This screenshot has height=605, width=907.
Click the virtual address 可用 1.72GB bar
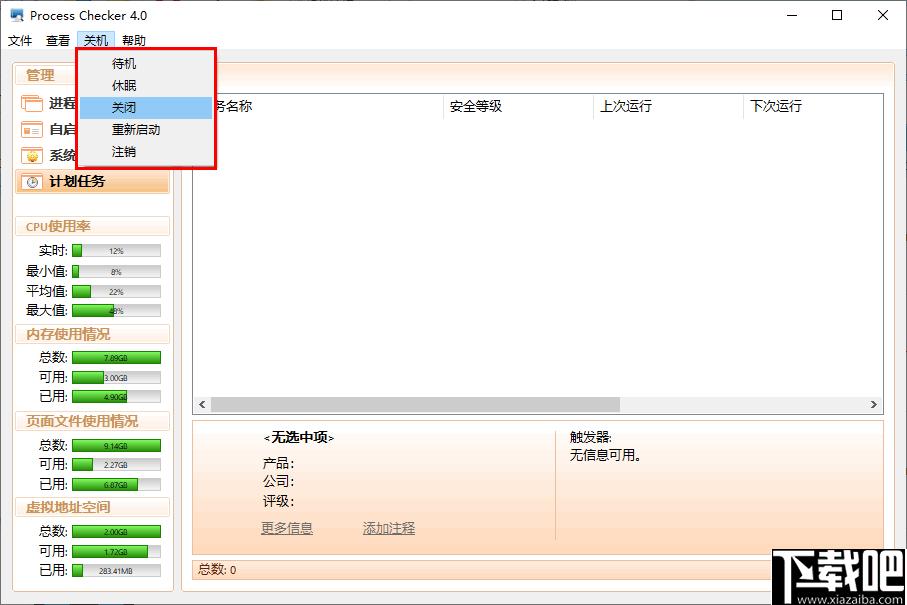(x=116, y=552)
